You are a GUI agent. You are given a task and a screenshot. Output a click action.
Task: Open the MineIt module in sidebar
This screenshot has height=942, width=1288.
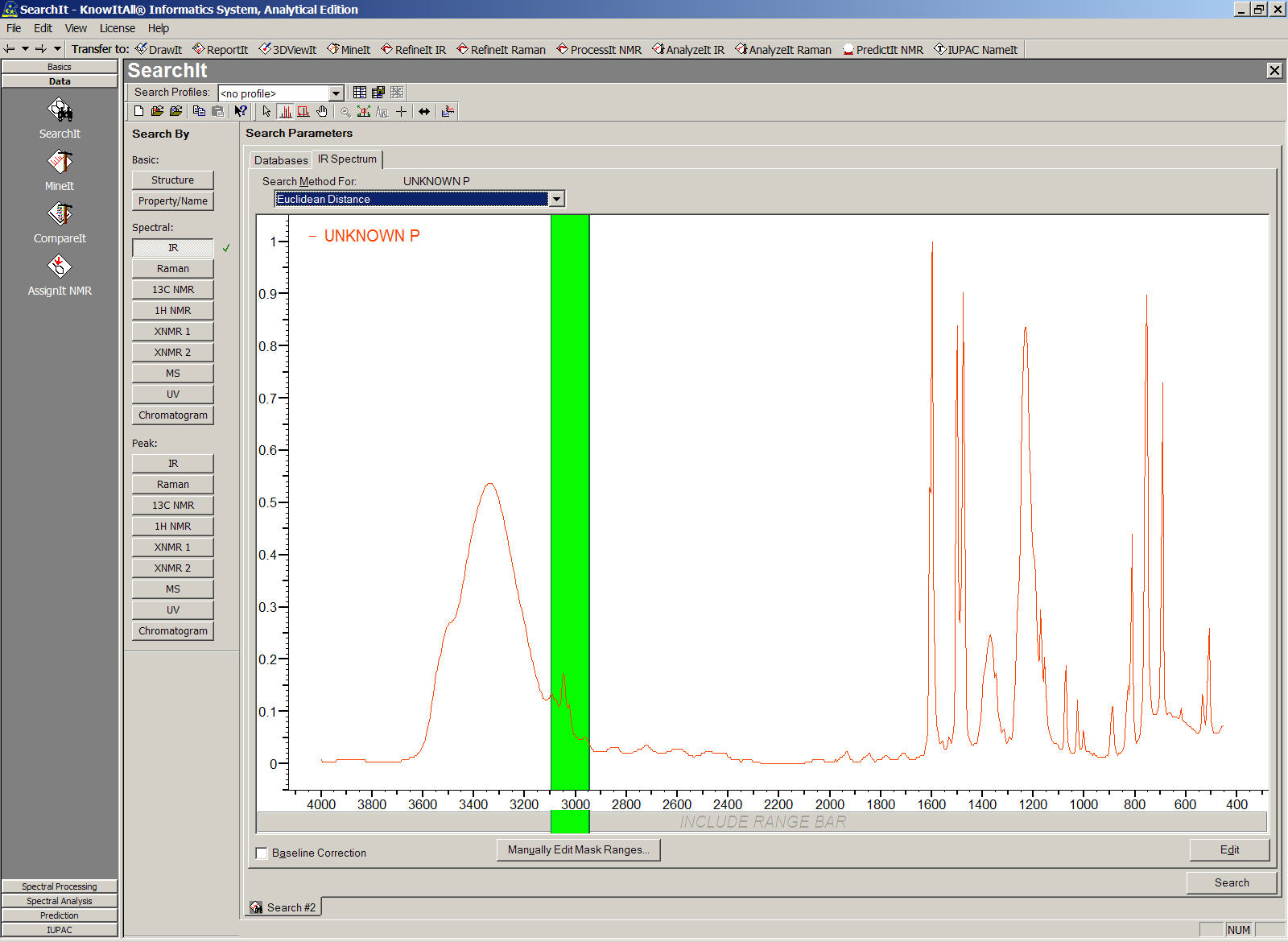coord(60,170)
